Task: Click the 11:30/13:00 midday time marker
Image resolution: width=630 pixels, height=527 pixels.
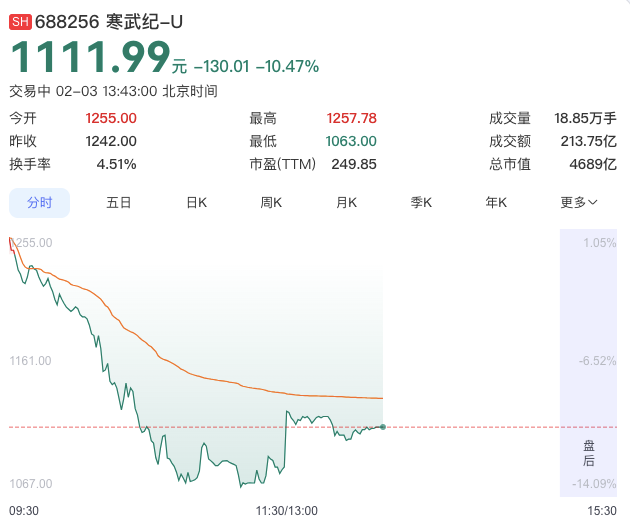Action: [287, 510]
